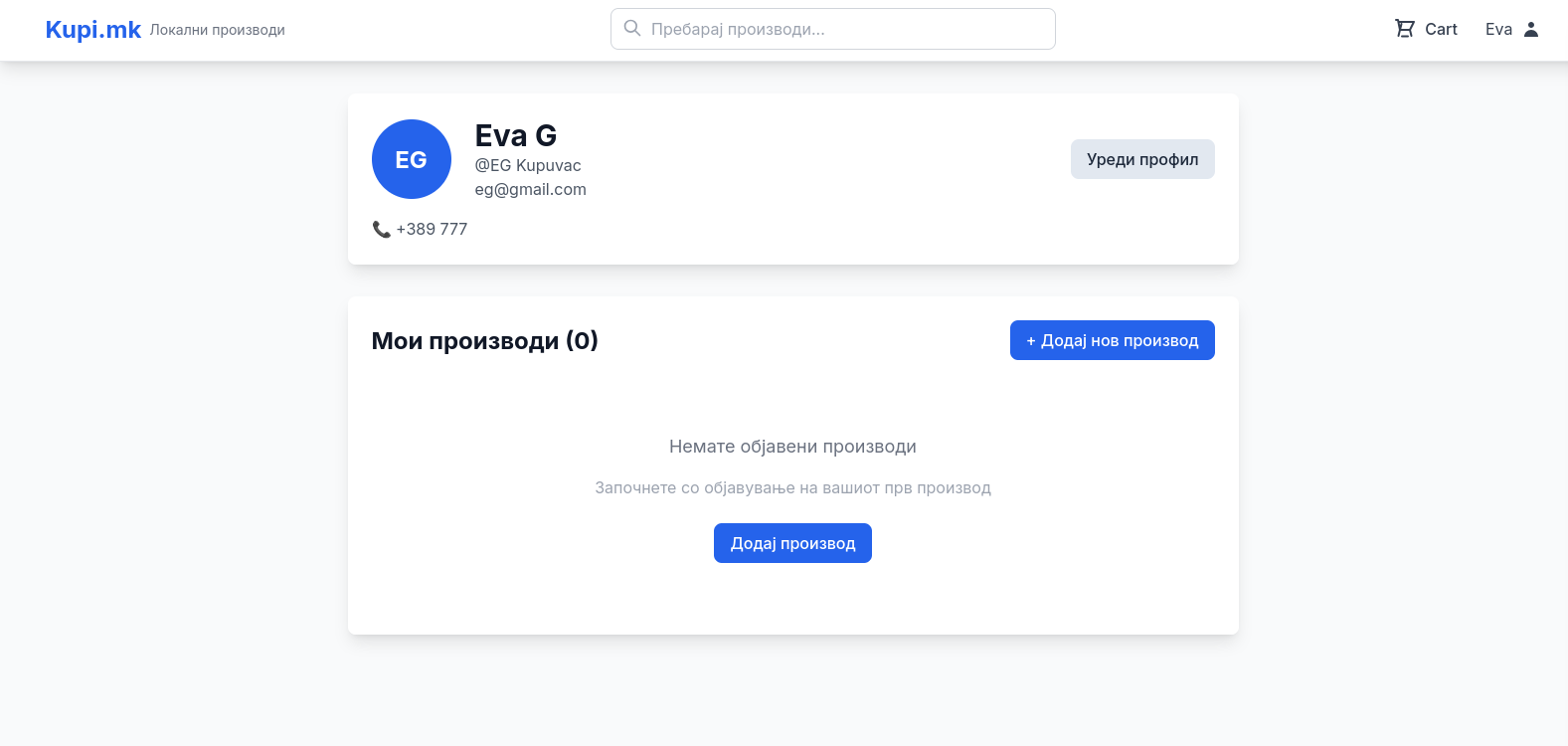Click the Cart label text

1441,29
